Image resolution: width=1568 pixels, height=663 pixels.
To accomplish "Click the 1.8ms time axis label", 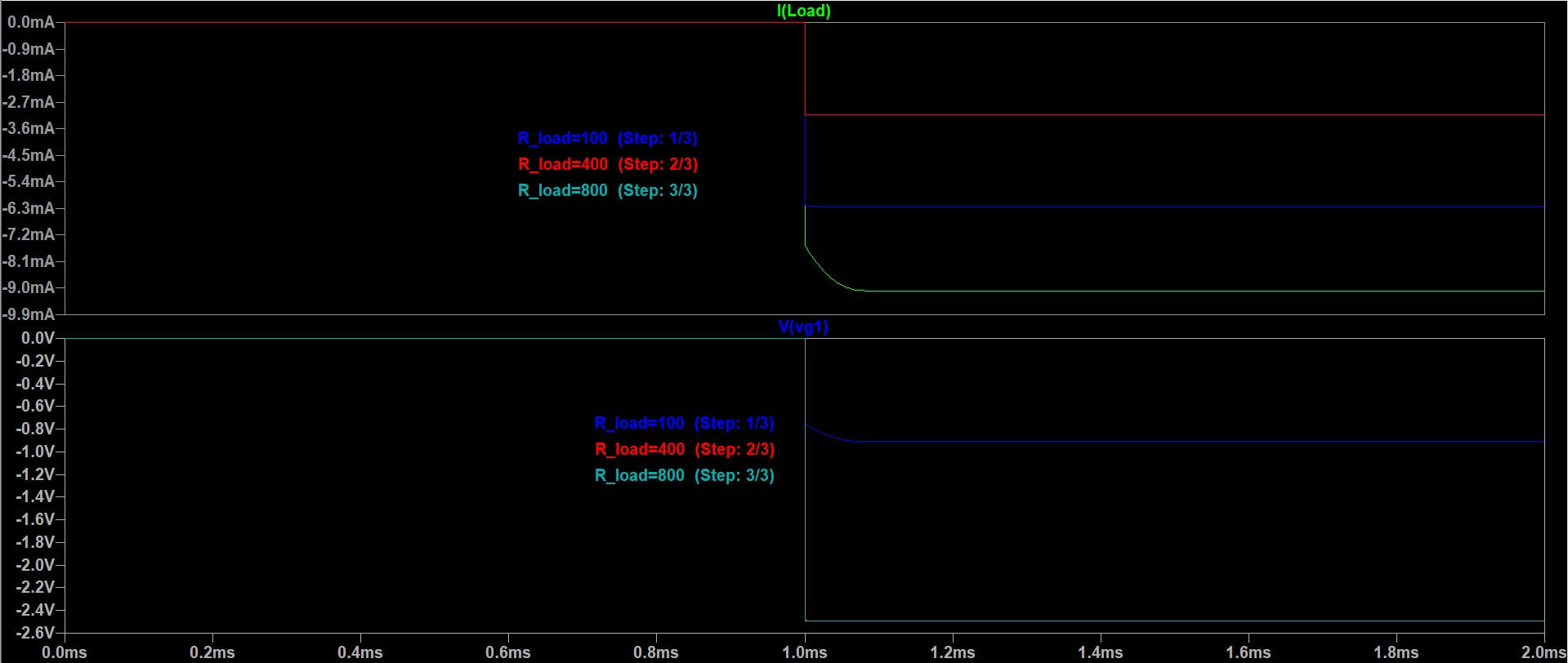I will [x=1396, y=652].
